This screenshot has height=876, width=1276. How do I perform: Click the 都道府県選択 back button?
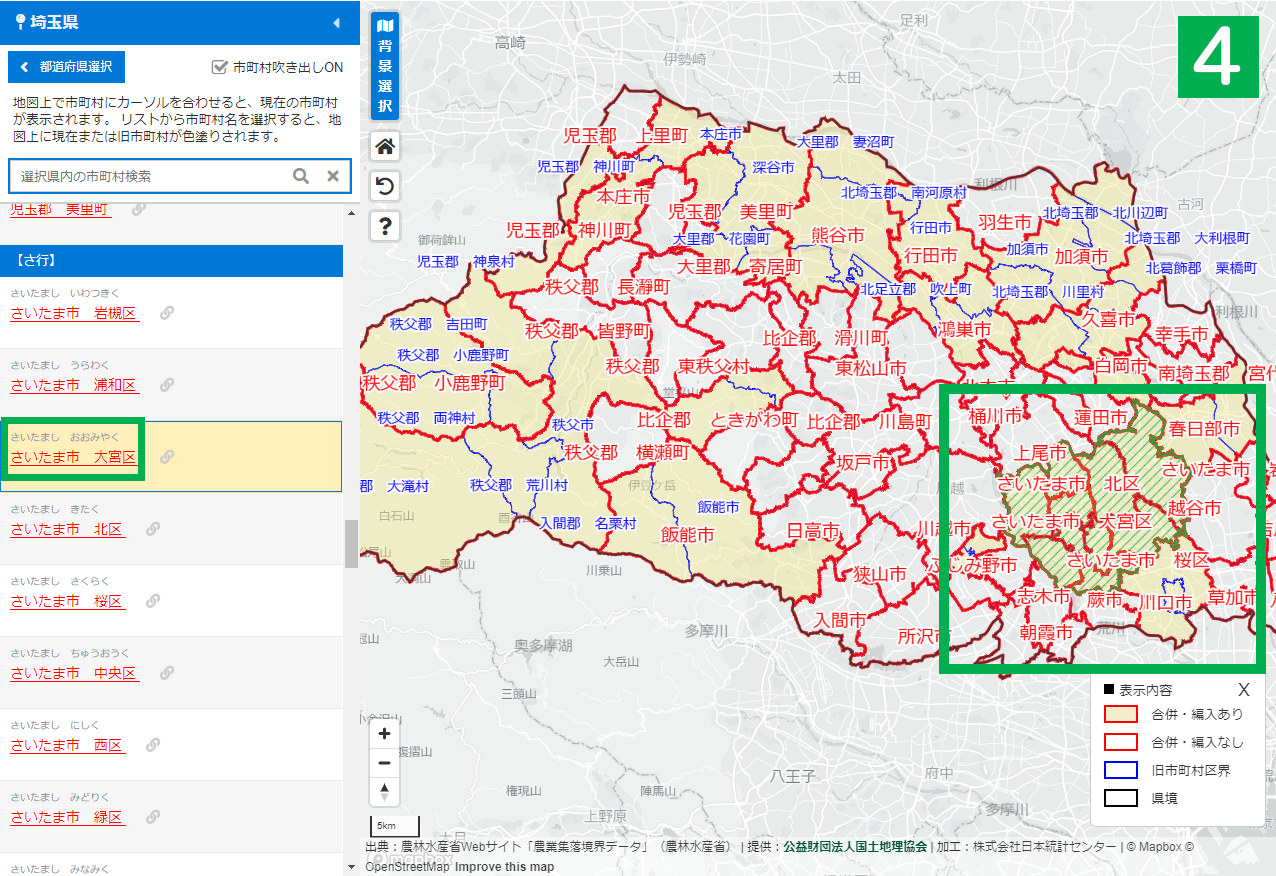pos(66,67)
